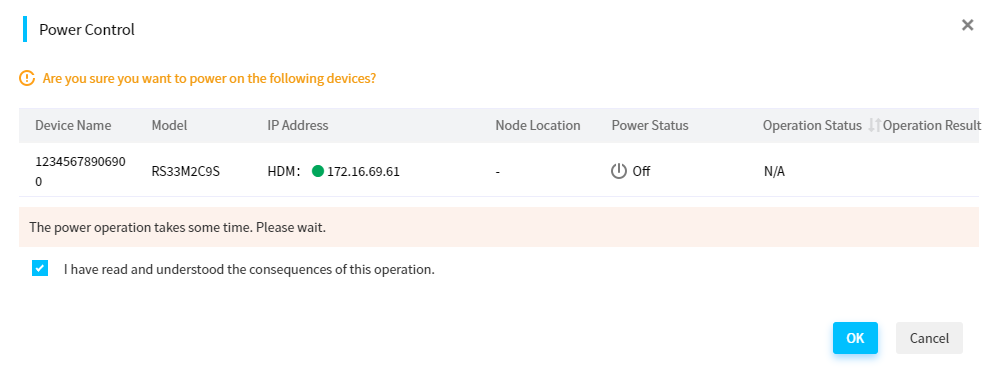Uncheck the consequences acknowledgment checkbox

(40, 268)
